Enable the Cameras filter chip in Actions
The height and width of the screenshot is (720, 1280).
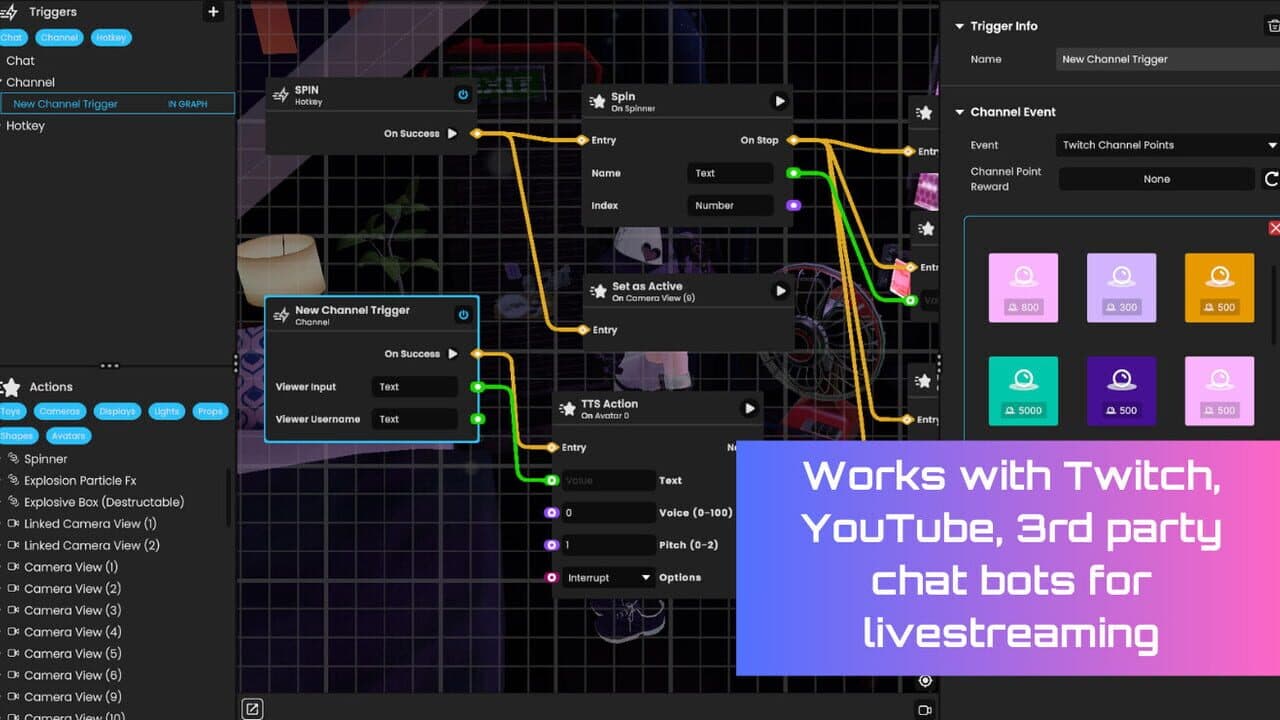[x=60, y=411]
